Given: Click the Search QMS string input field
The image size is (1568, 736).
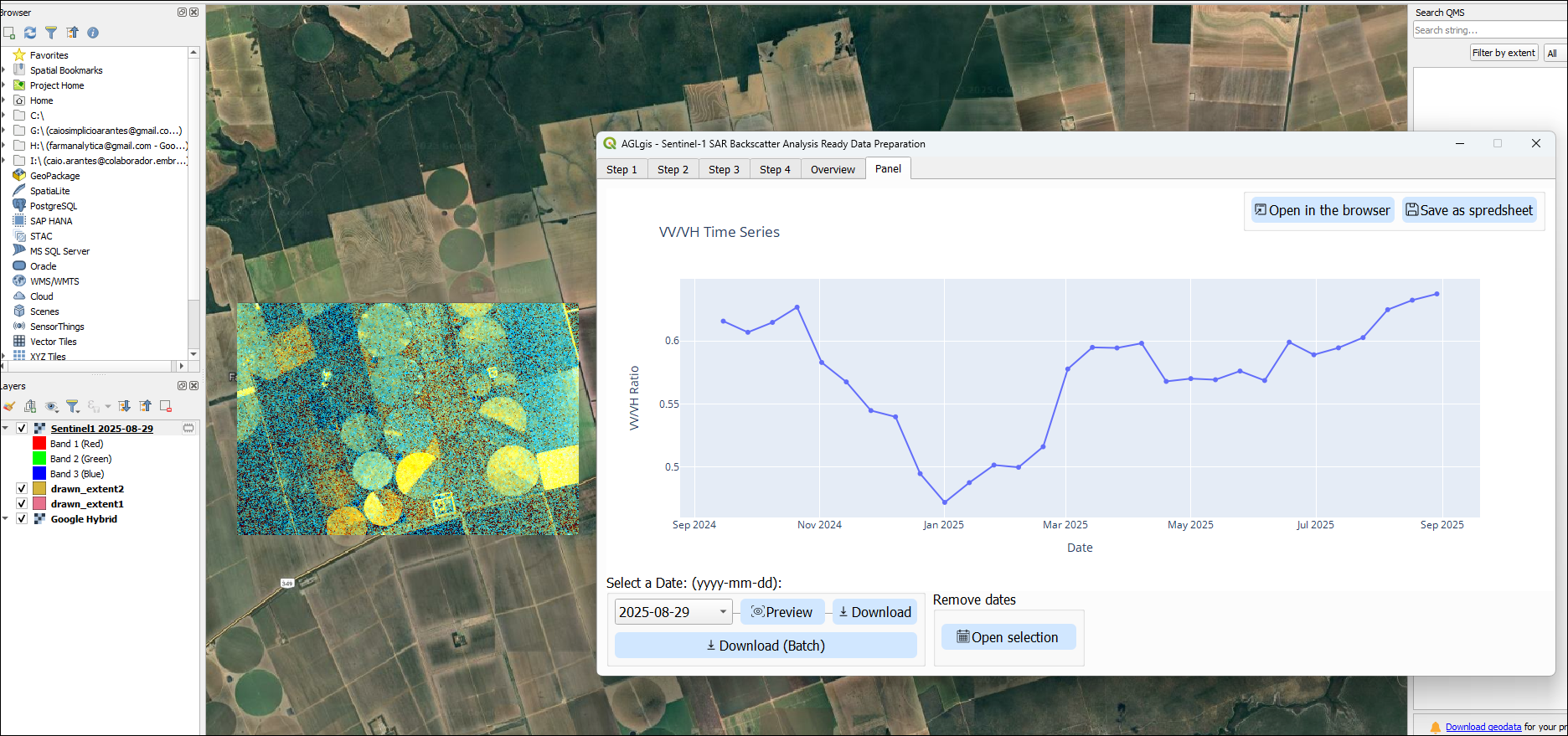Looking at the screenshot, I should coord(1489,30).
